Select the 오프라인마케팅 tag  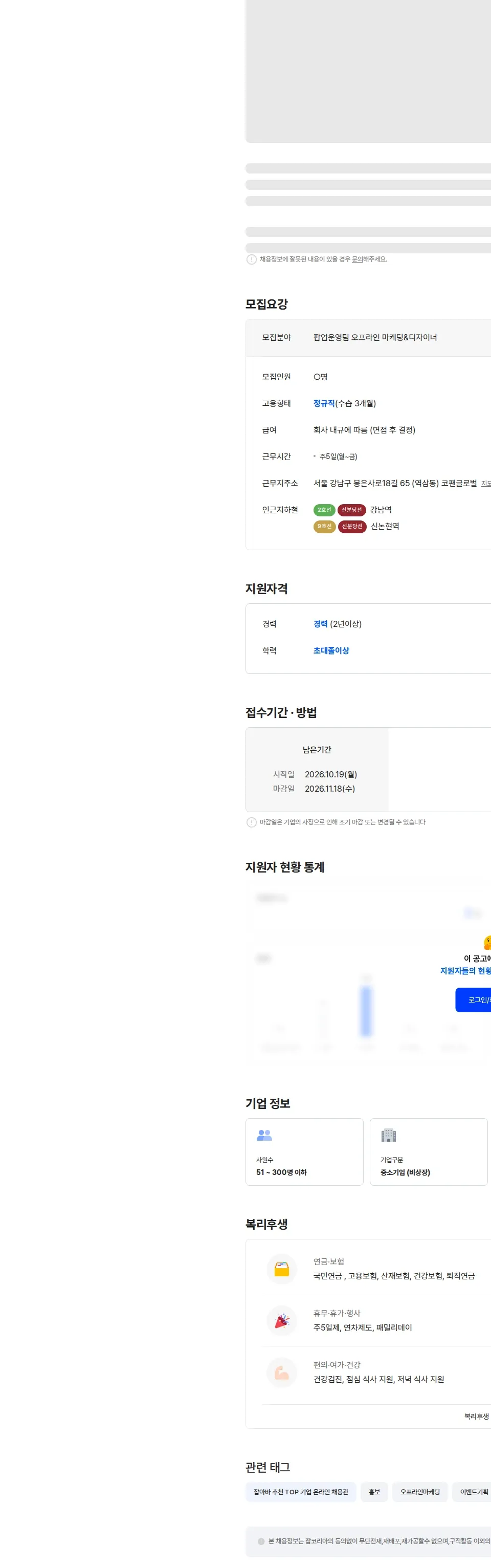click(420, 1492)
